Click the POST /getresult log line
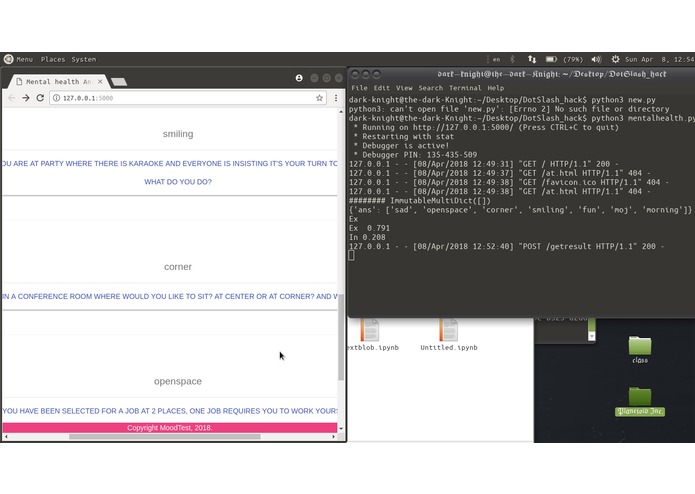 [506, 246]
